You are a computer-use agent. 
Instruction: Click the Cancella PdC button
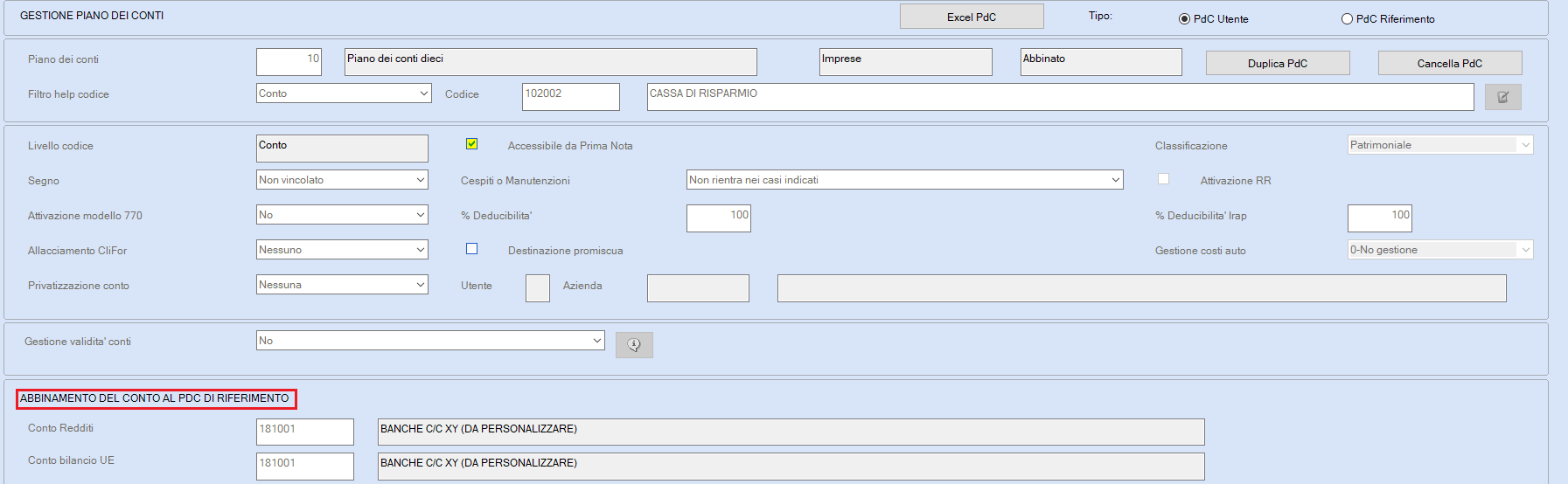click(x=1450, y=63)
